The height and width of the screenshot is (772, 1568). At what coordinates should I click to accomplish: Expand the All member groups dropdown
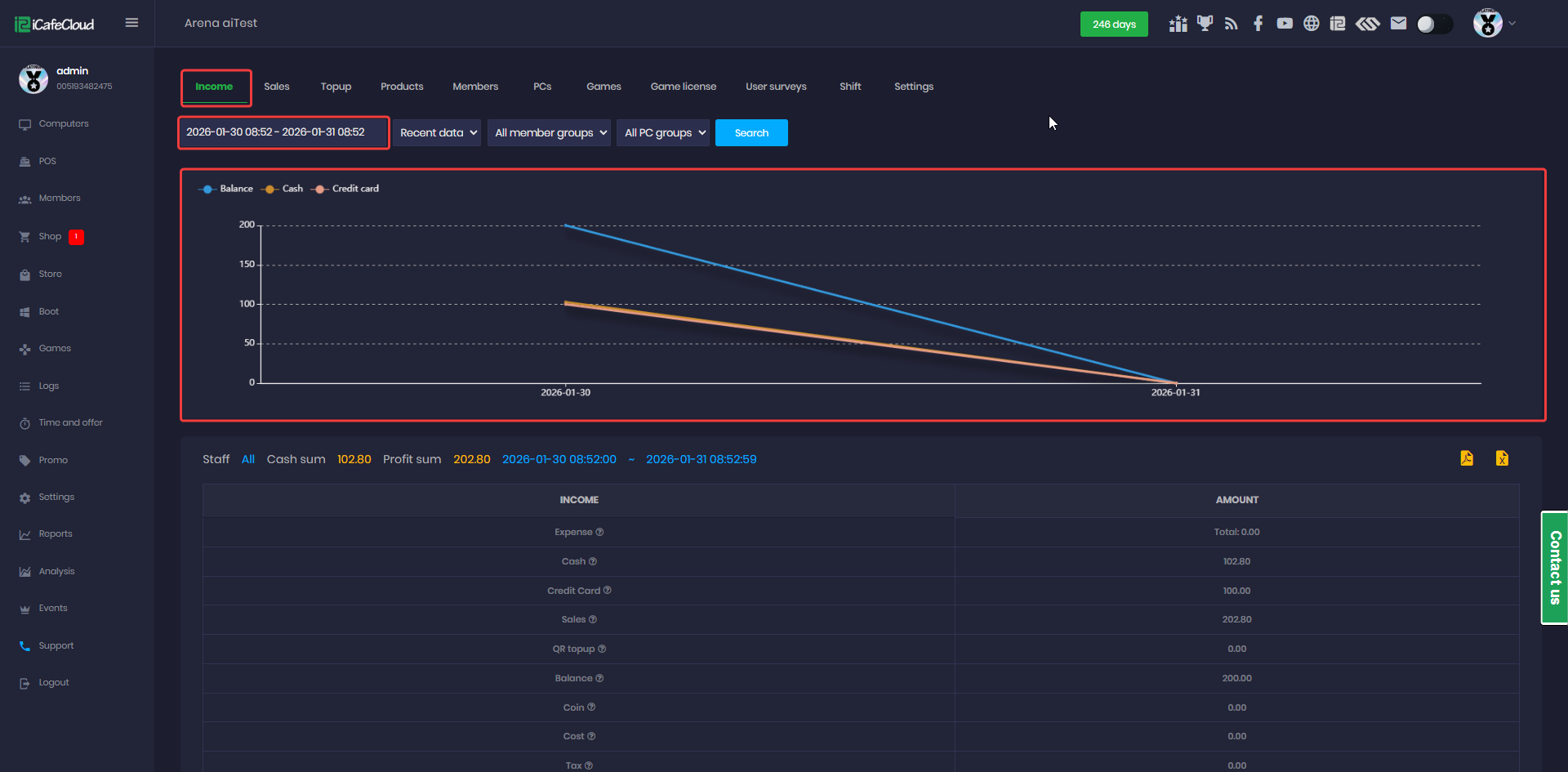pyautogui.click(x=549, y=133)
